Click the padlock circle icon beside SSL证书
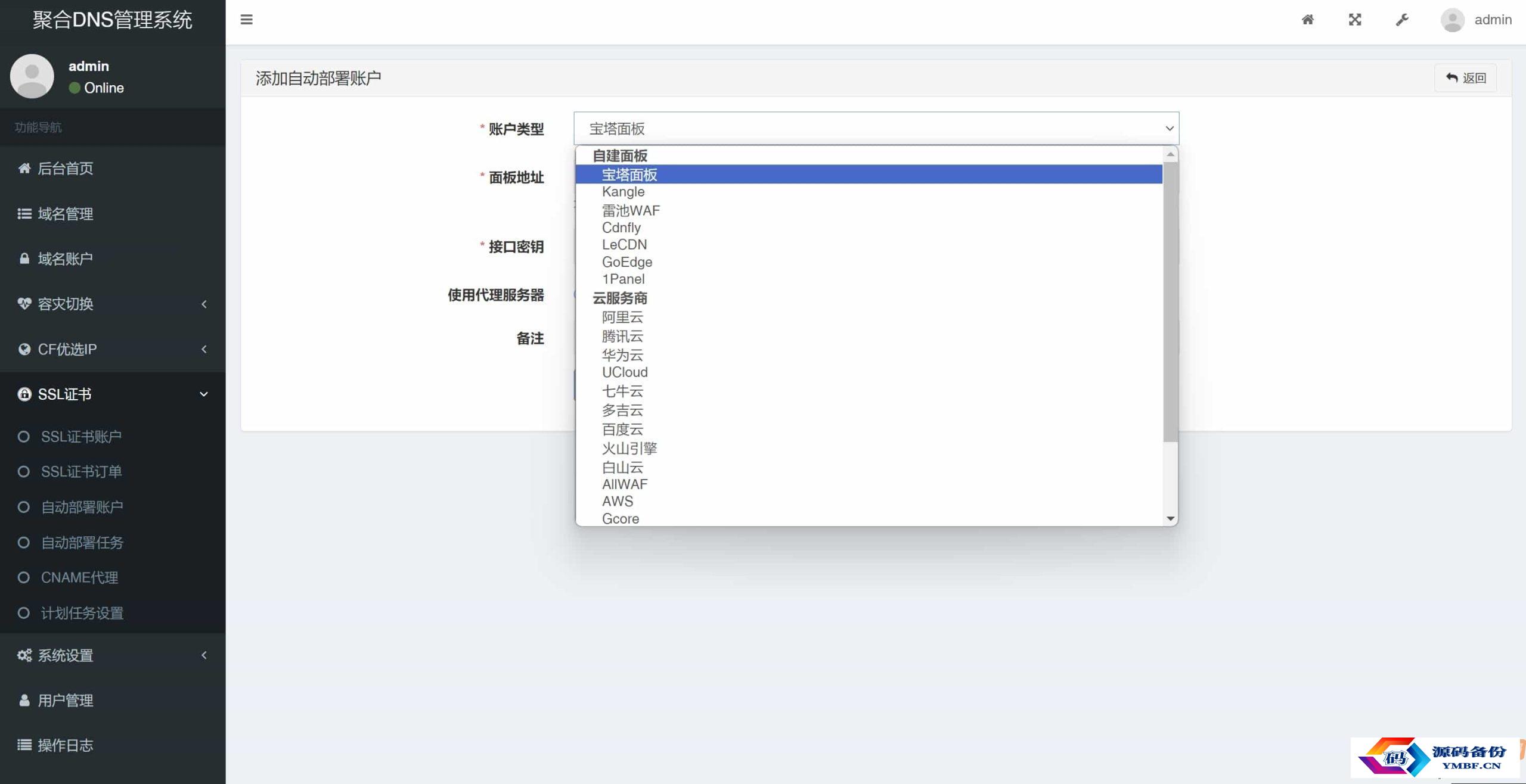The image size is (1526, 784). (x=24, y=394)
